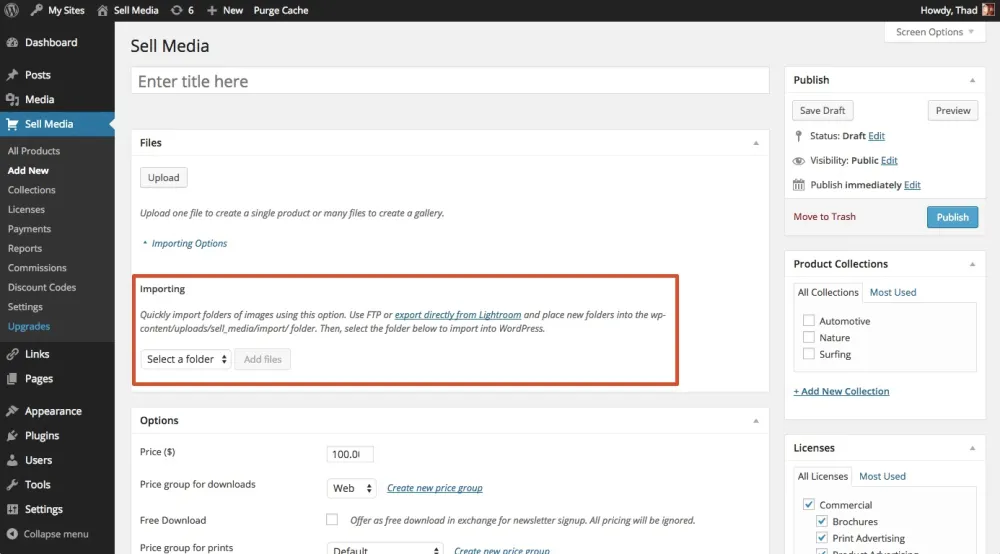Click the Save Draft button

(823, 110)
